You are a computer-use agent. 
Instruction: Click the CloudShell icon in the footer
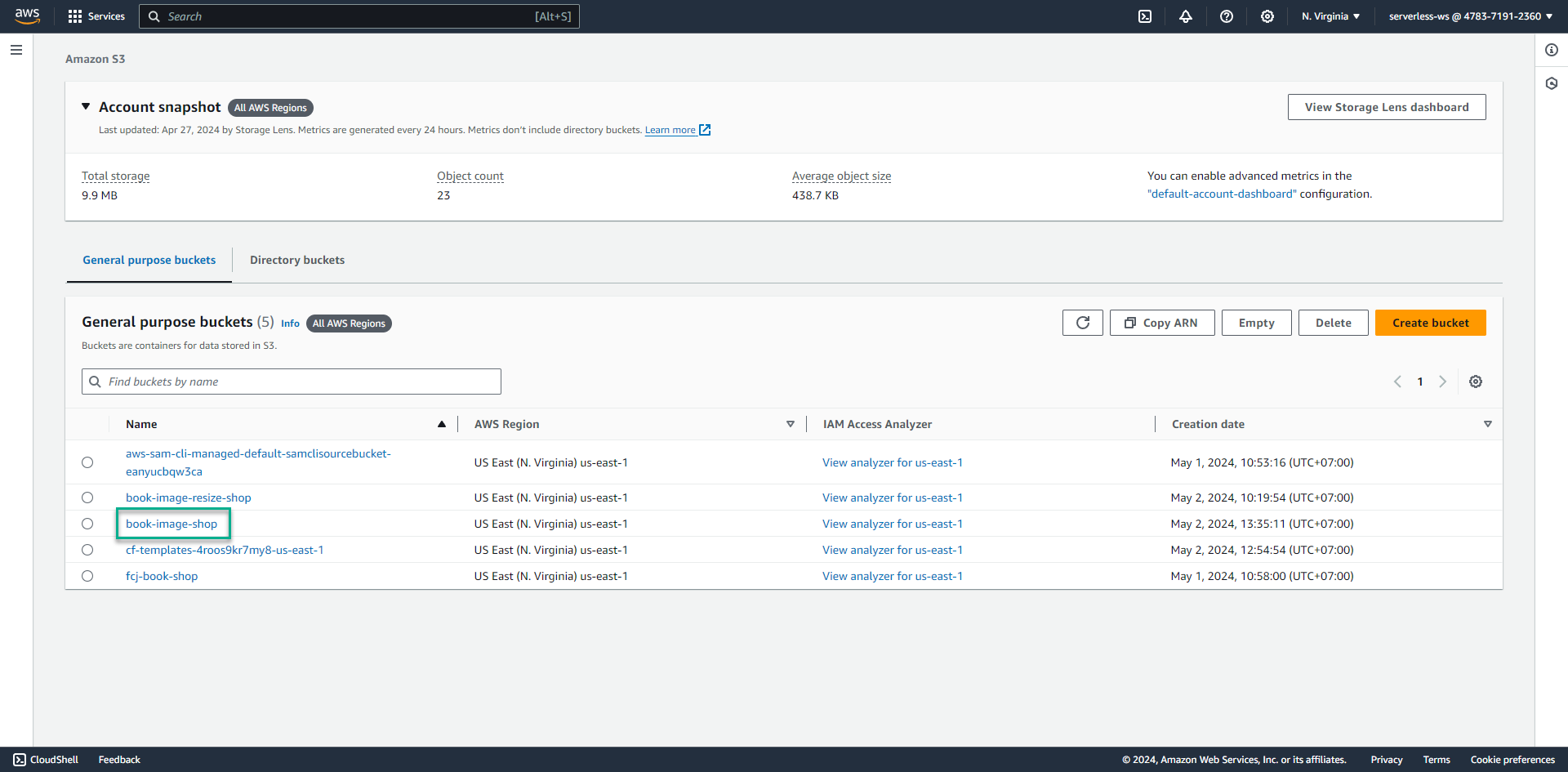[20, 760]
